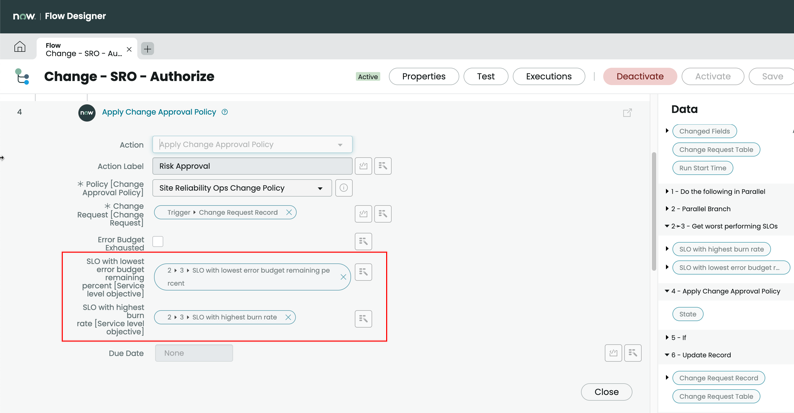Select the Changed Fields data pill
The image size is (794, 413).
coord(704,131)
